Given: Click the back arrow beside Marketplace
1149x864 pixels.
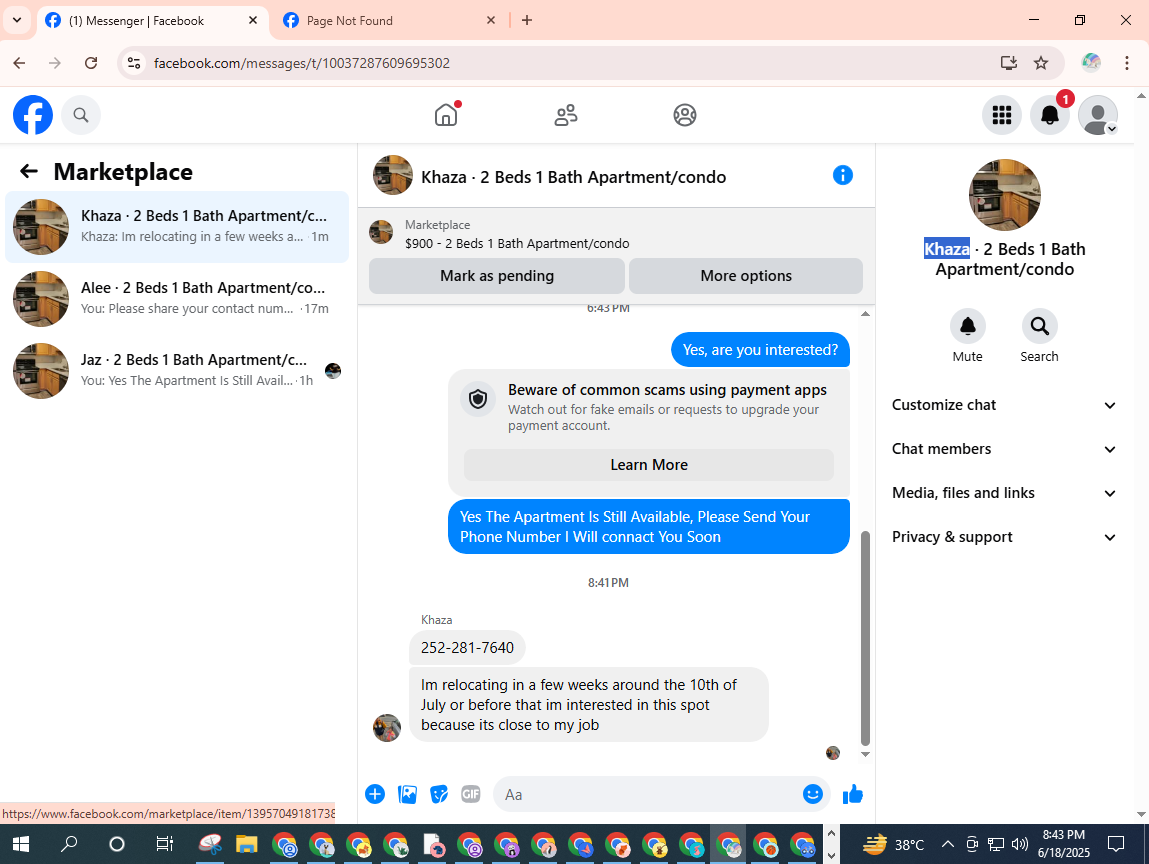Looking at the screenshot, I should pyautogui.click(x=29, y=171).
